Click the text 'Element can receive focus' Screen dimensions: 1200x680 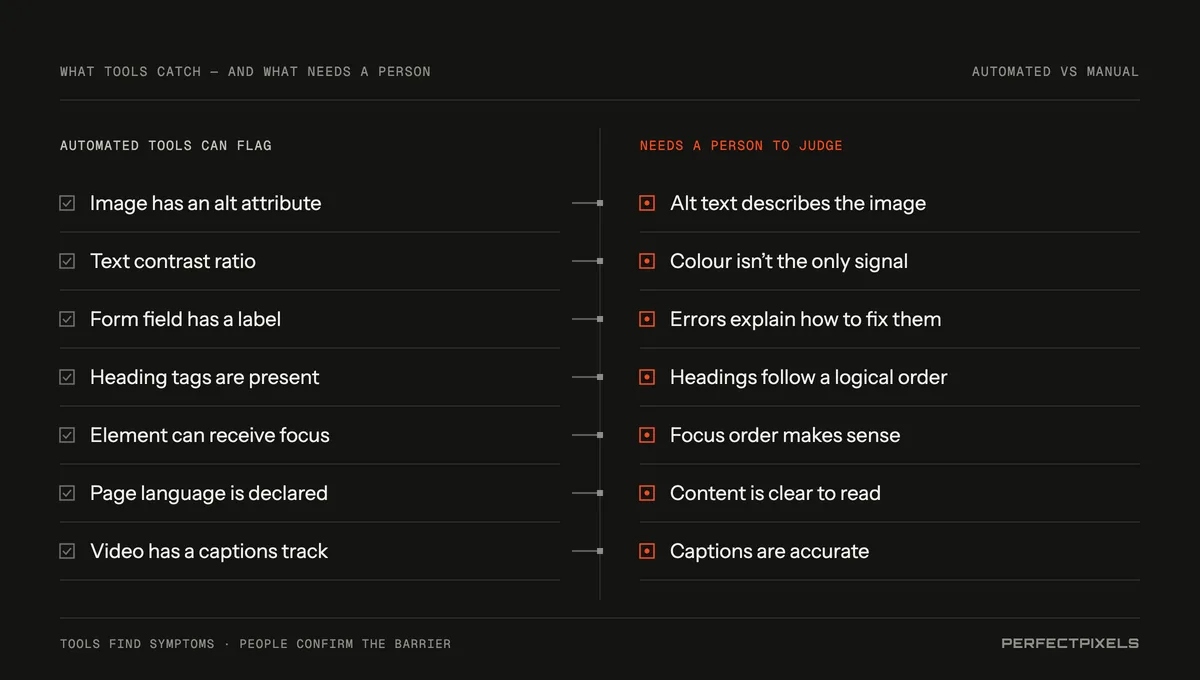209,435
